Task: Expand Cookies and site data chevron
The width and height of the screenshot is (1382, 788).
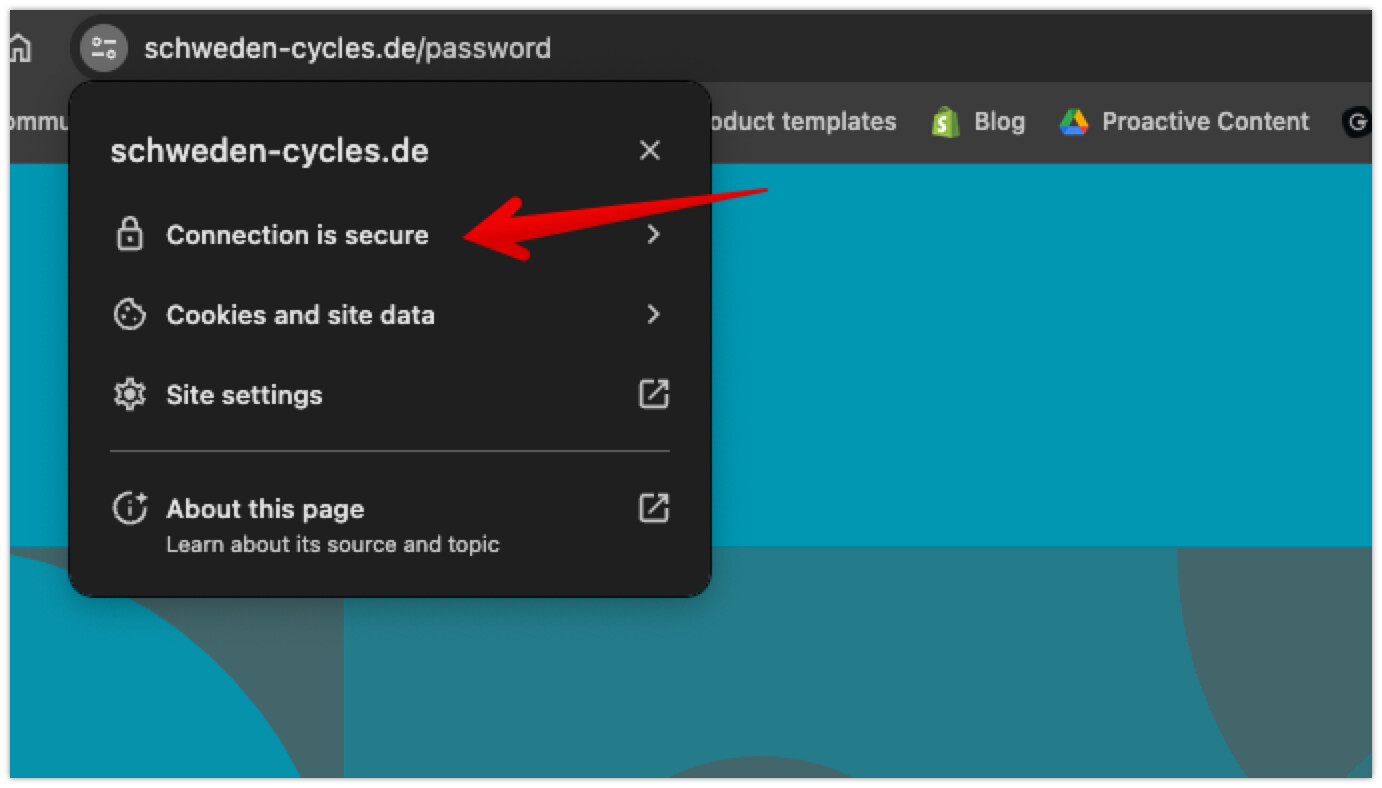Action: [x=653, y=314]
